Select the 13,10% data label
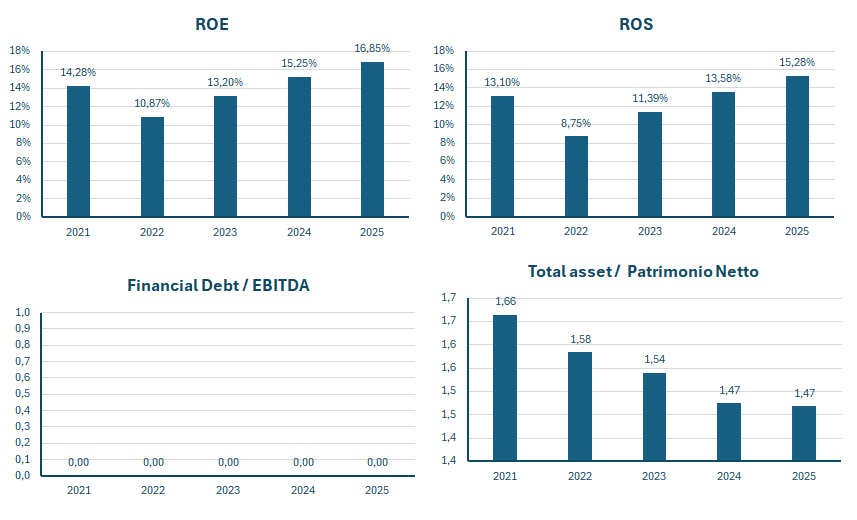 point(502,83)
